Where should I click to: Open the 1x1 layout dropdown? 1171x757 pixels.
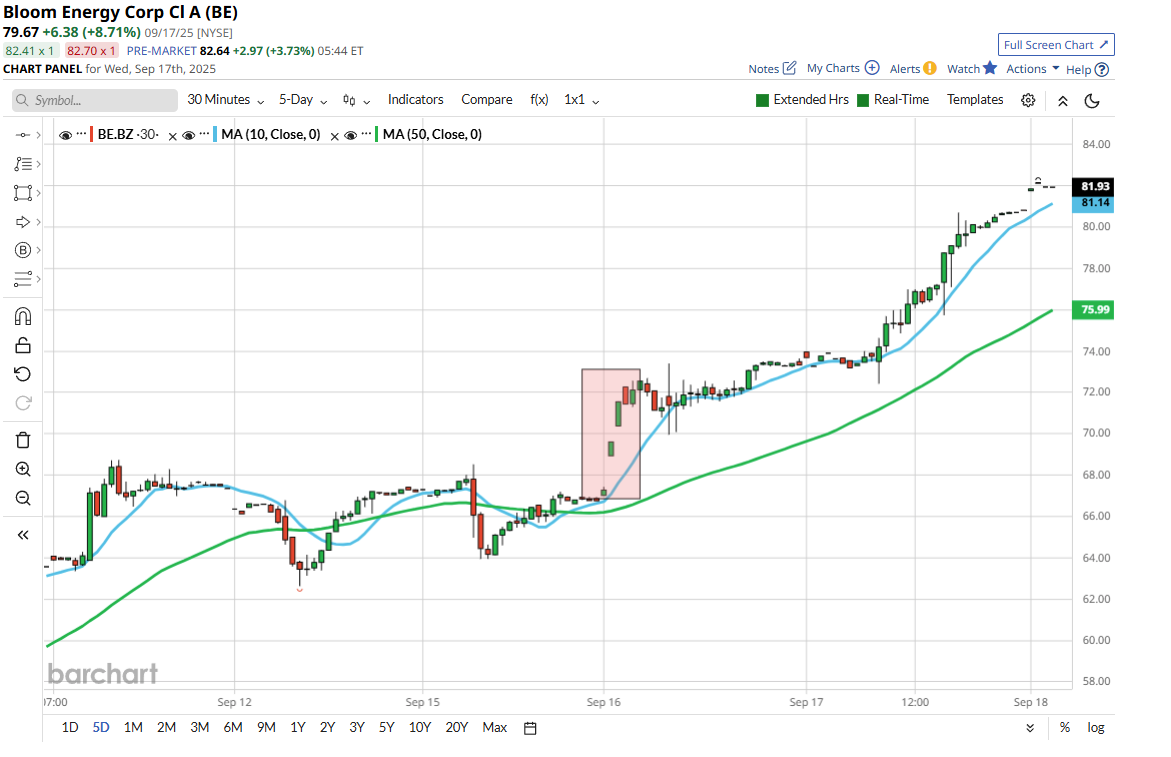pos(578,99)
